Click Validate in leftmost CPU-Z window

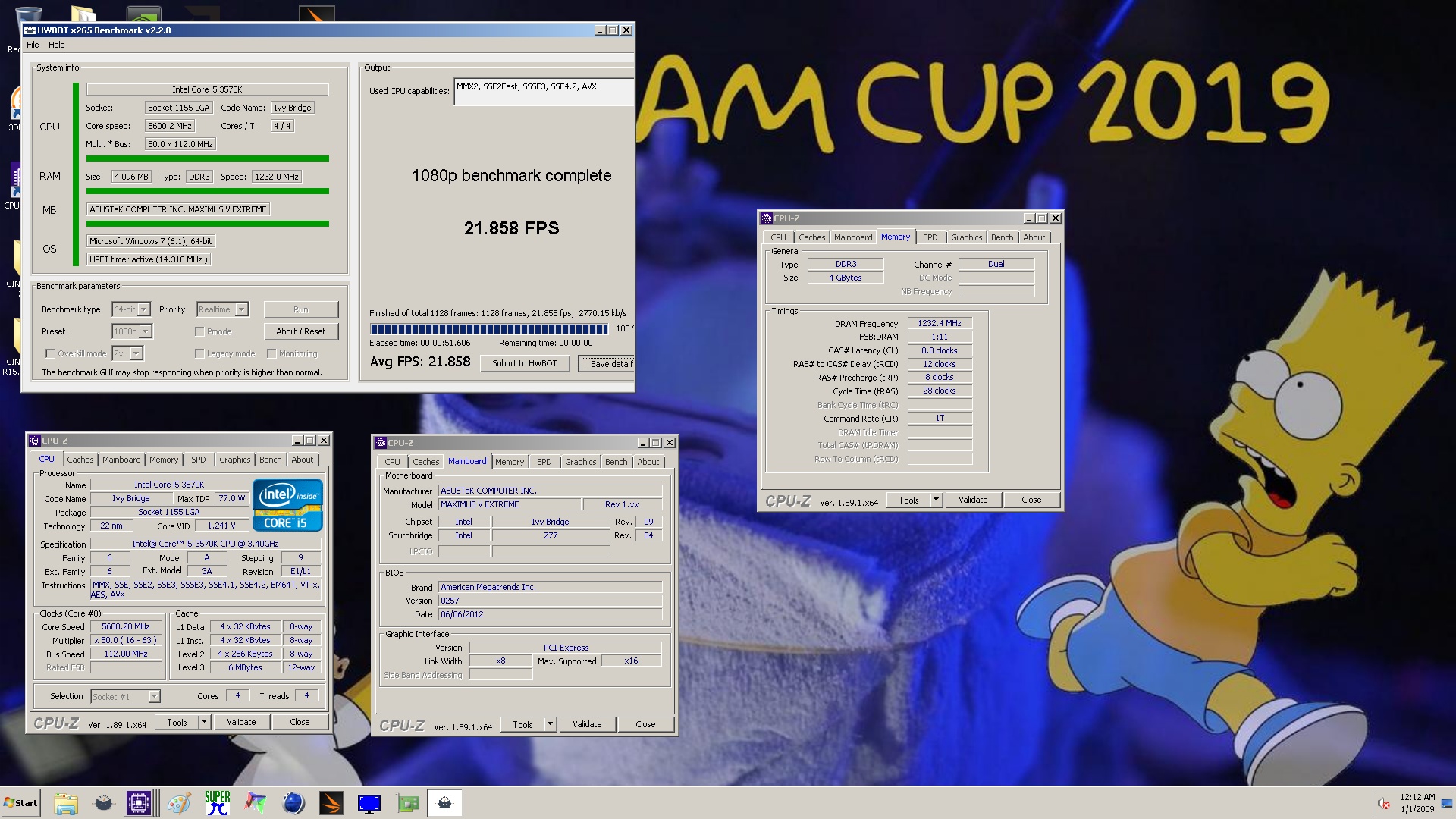[x=241, y=722]
